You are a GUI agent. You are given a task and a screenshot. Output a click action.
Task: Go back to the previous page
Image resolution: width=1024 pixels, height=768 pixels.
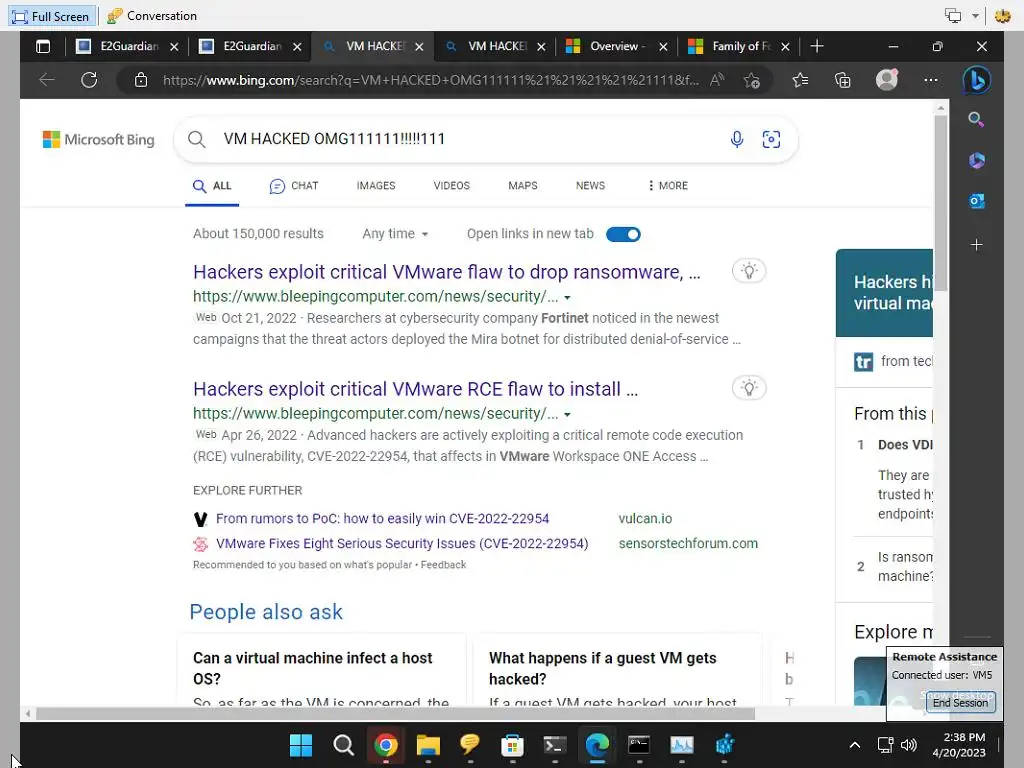[46, 80]
